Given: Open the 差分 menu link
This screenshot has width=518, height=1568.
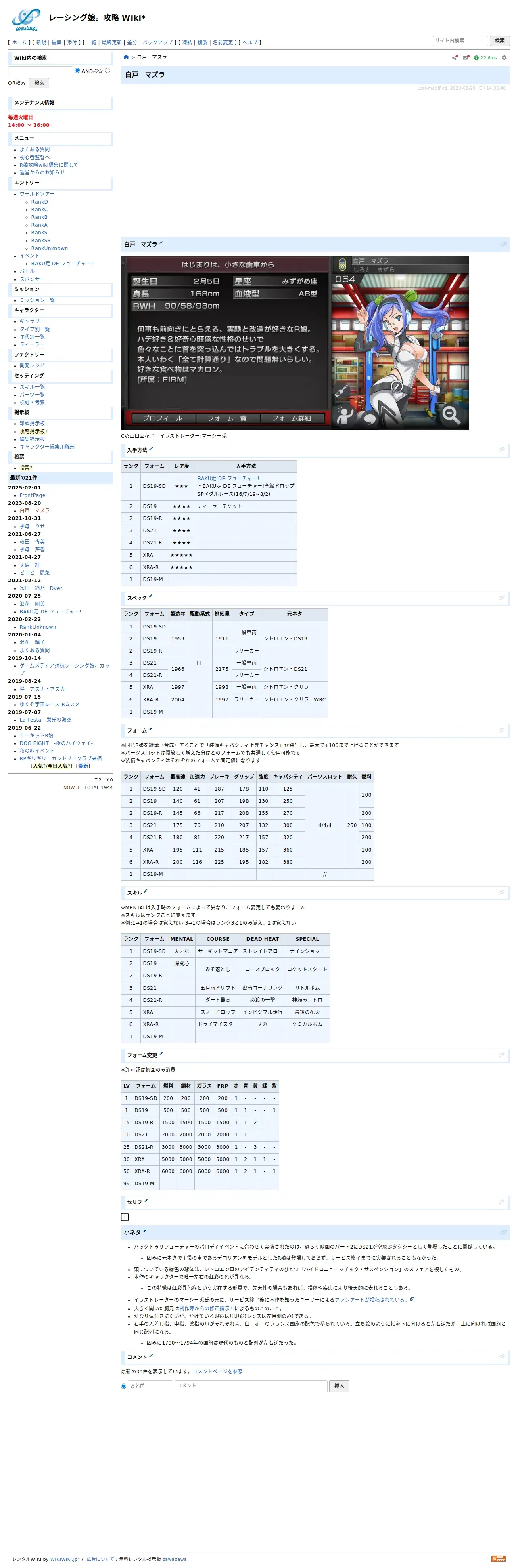Looking at the screenshot, I should 132,43.
